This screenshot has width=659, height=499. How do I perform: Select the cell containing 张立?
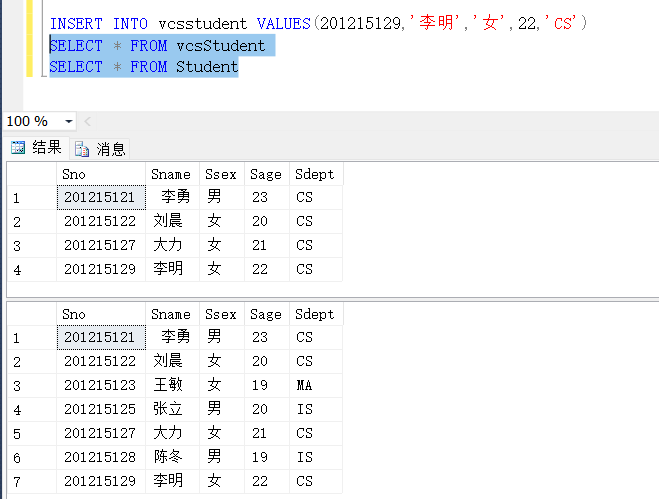tap(167, 409)
